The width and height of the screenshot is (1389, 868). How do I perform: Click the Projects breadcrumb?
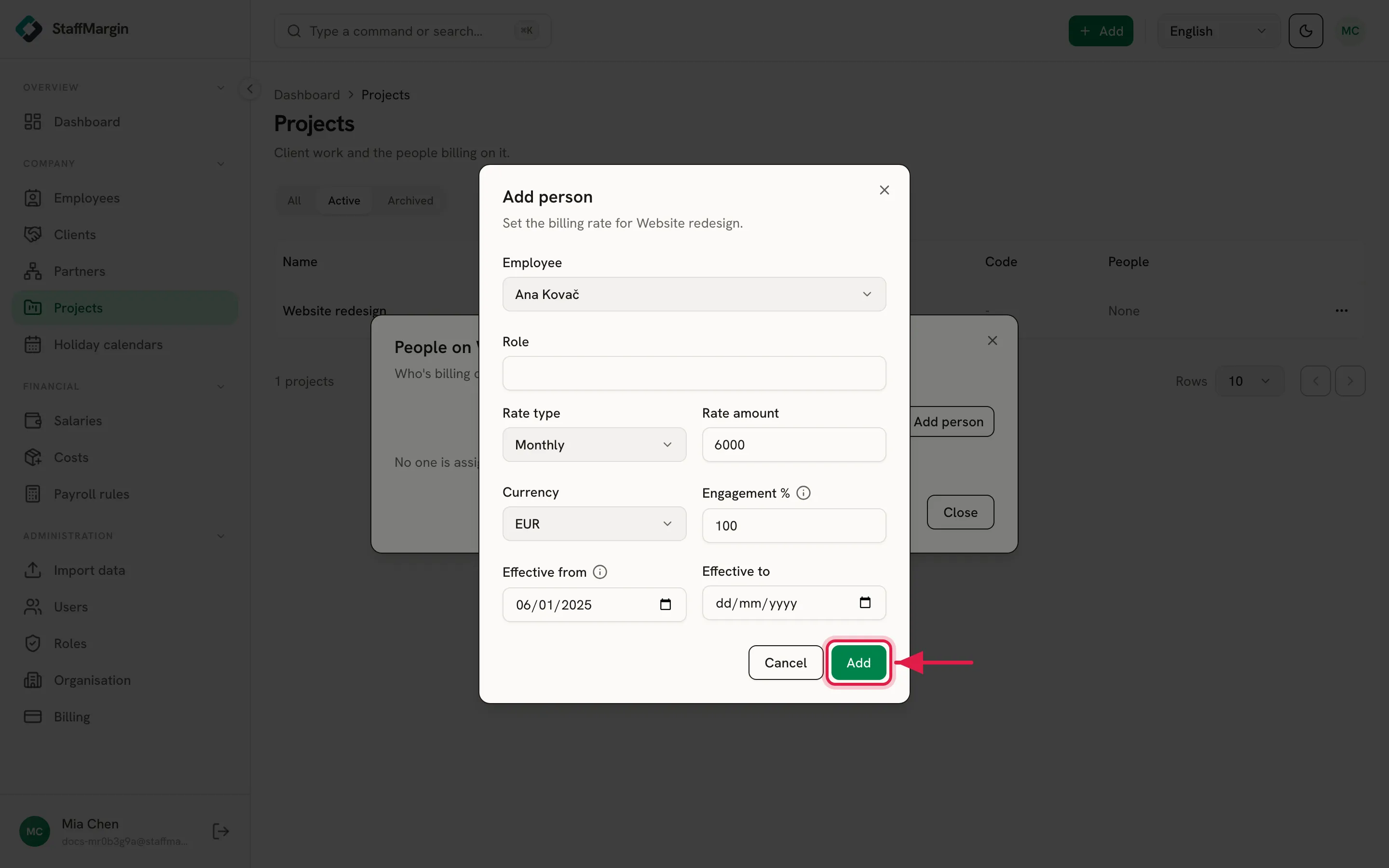pos(385,95)
